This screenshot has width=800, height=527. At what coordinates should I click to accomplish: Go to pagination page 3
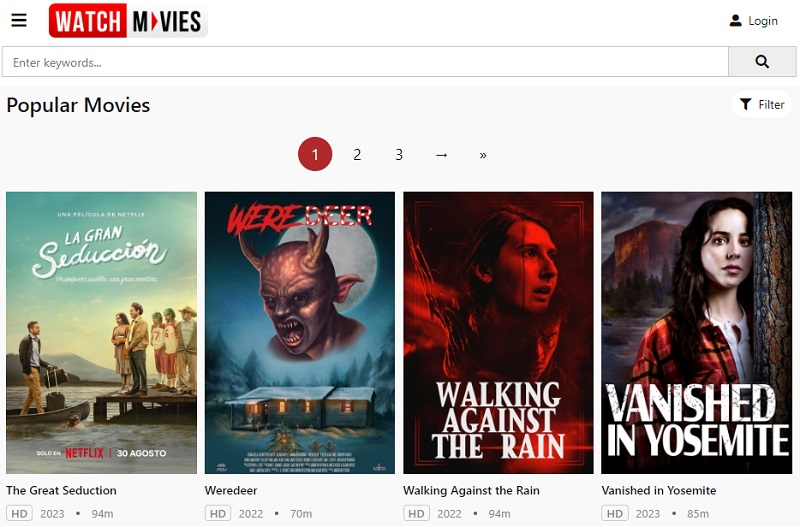[x=399, y=154]
